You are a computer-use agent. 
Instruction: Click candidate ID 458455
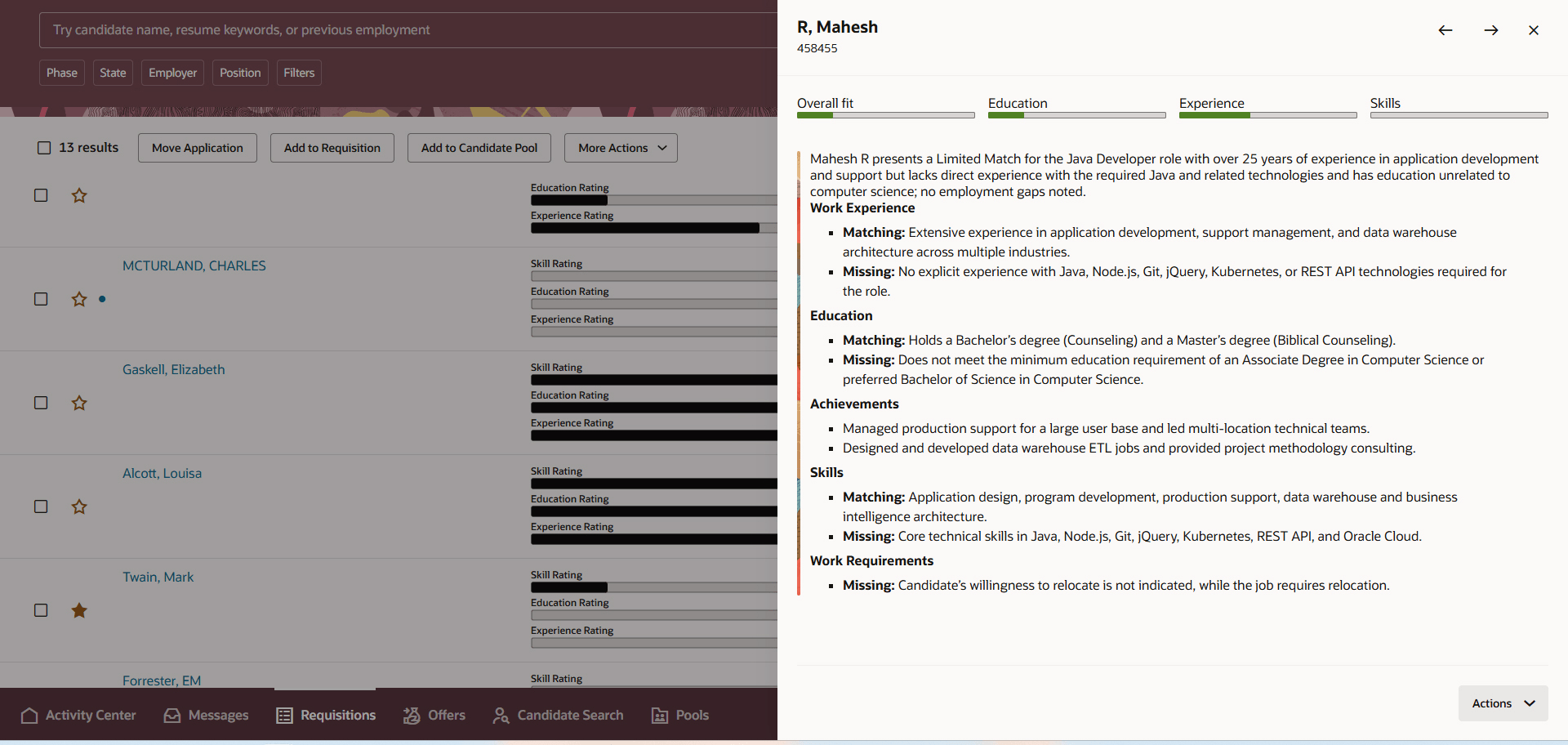click(817, 48)
